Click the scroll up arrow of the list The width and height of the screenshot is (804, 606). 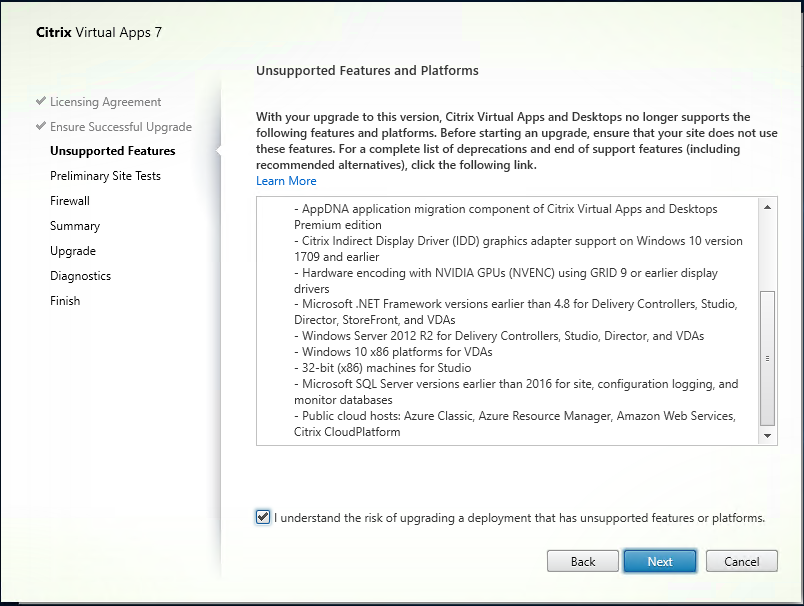767,207
